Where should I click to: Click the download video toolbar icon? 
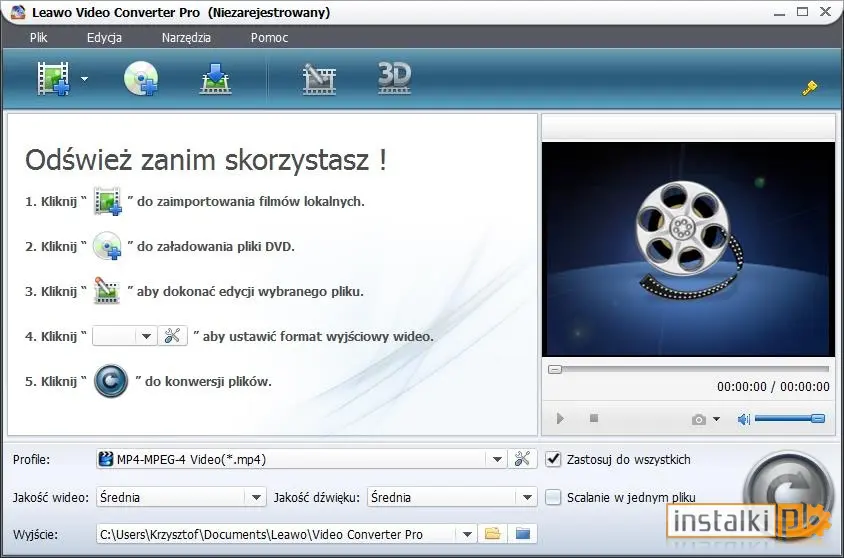pos(215,79)
